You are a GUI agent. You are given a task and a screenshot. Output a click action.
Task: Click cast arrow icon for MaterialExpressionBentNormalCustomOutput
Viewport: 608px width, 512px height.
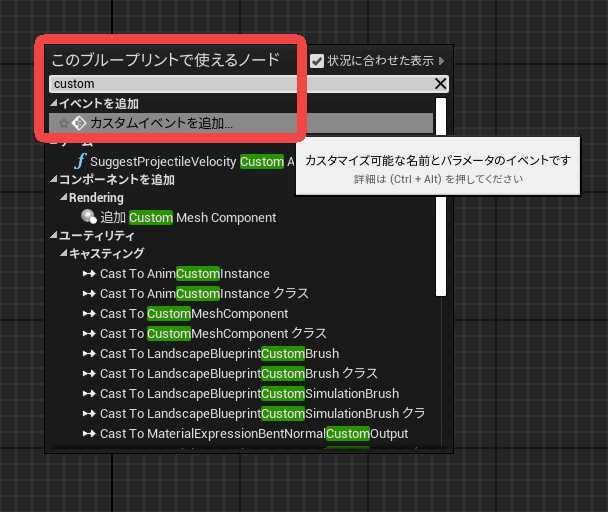[x=89, y=434]
